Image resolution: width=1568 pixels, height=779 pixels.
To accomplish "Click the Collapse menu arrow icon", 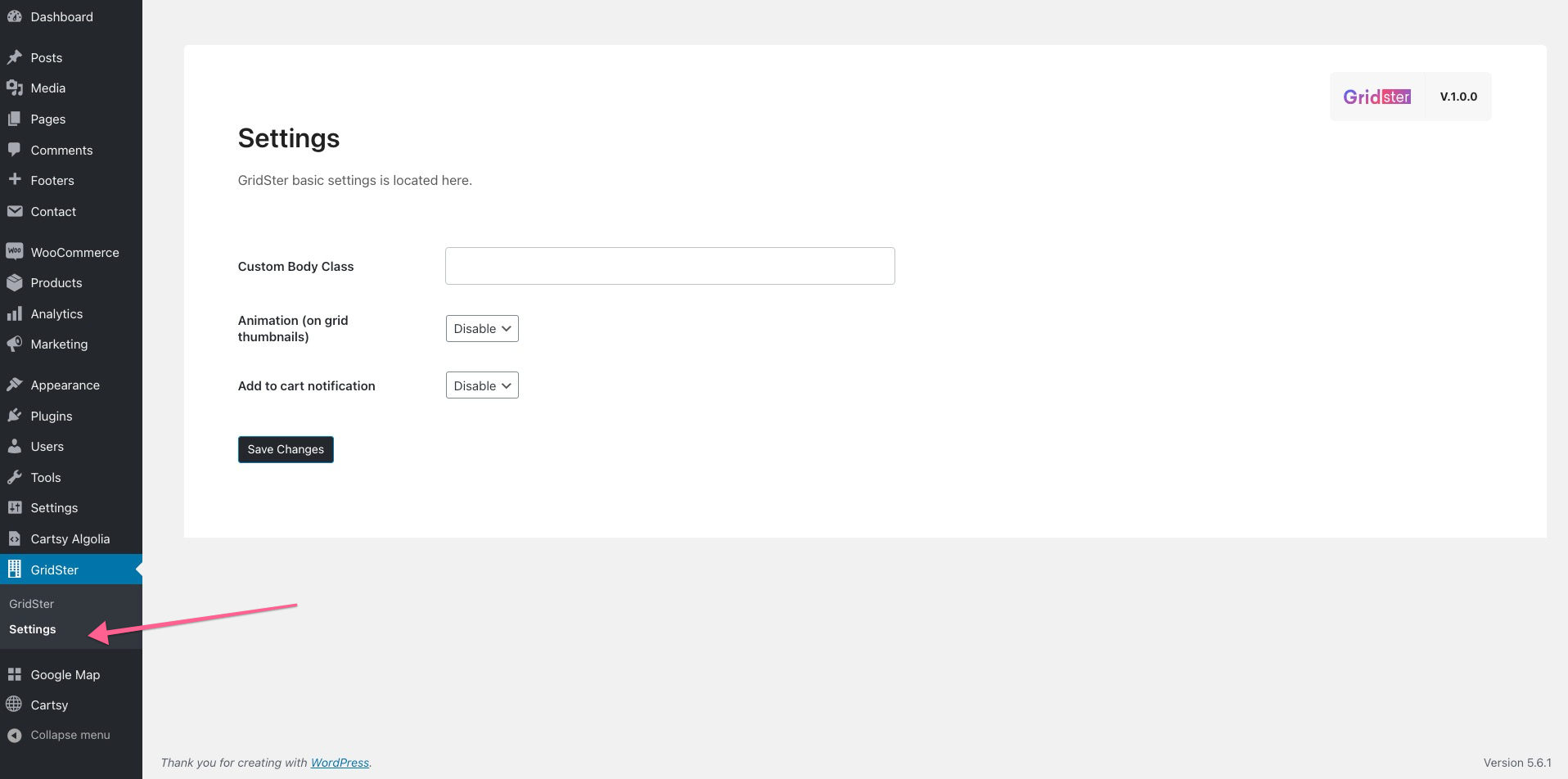I will pyautogui.click(x=14, y=735).
